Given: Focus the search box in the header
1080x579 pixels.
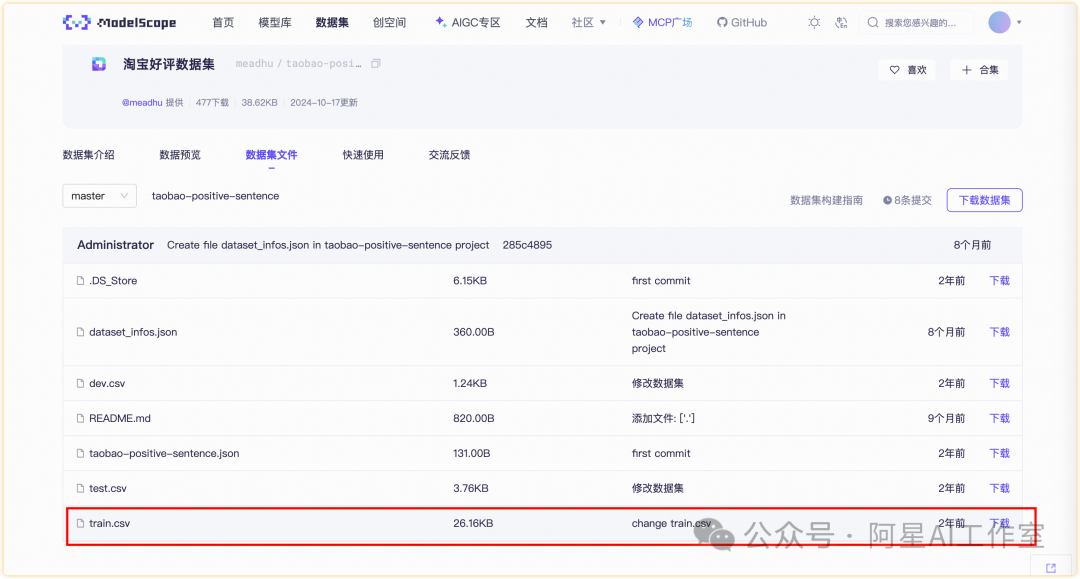Looking at the screenshot, I should coord(919,23).
